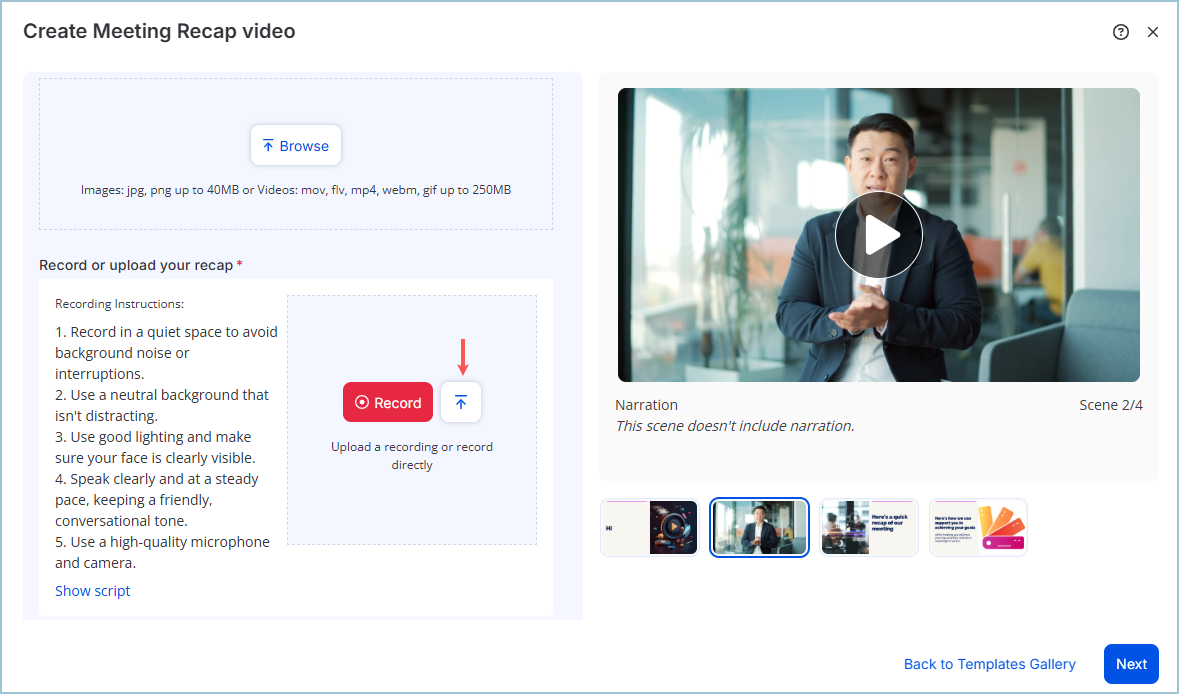Click the red arrow pointing at upload
Image resolution: width=1179 pixels, height=694 pixels.
click(462, 356)
